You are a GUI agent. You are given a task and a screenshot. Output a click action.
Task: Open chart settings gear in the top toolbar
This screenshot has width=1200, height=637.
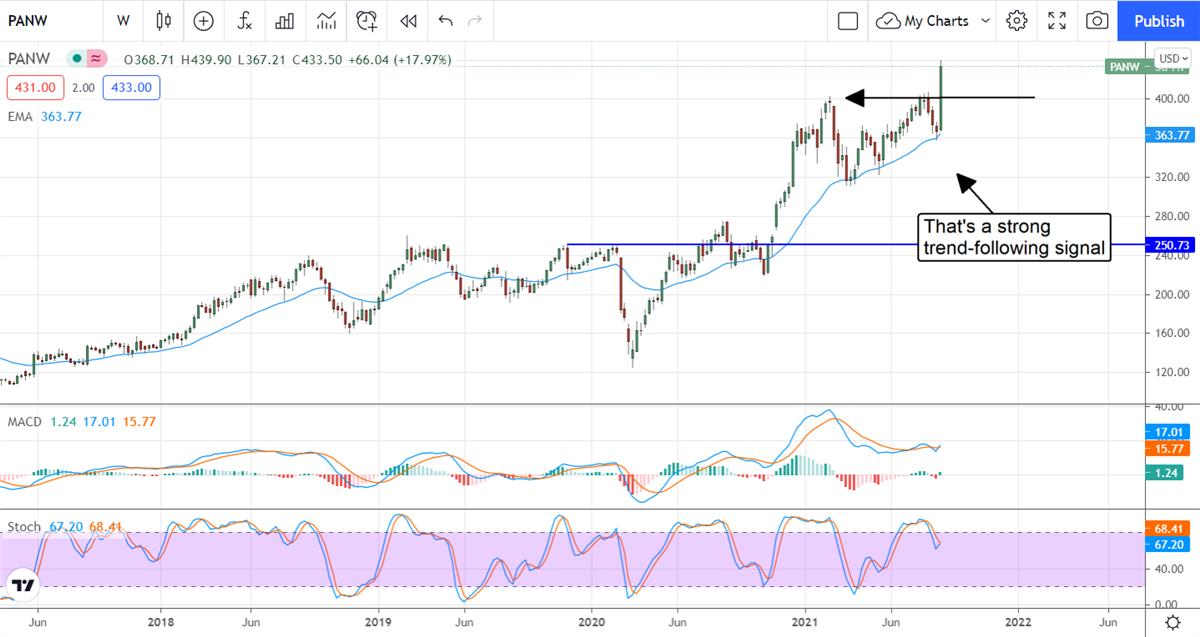[1017, 20]
